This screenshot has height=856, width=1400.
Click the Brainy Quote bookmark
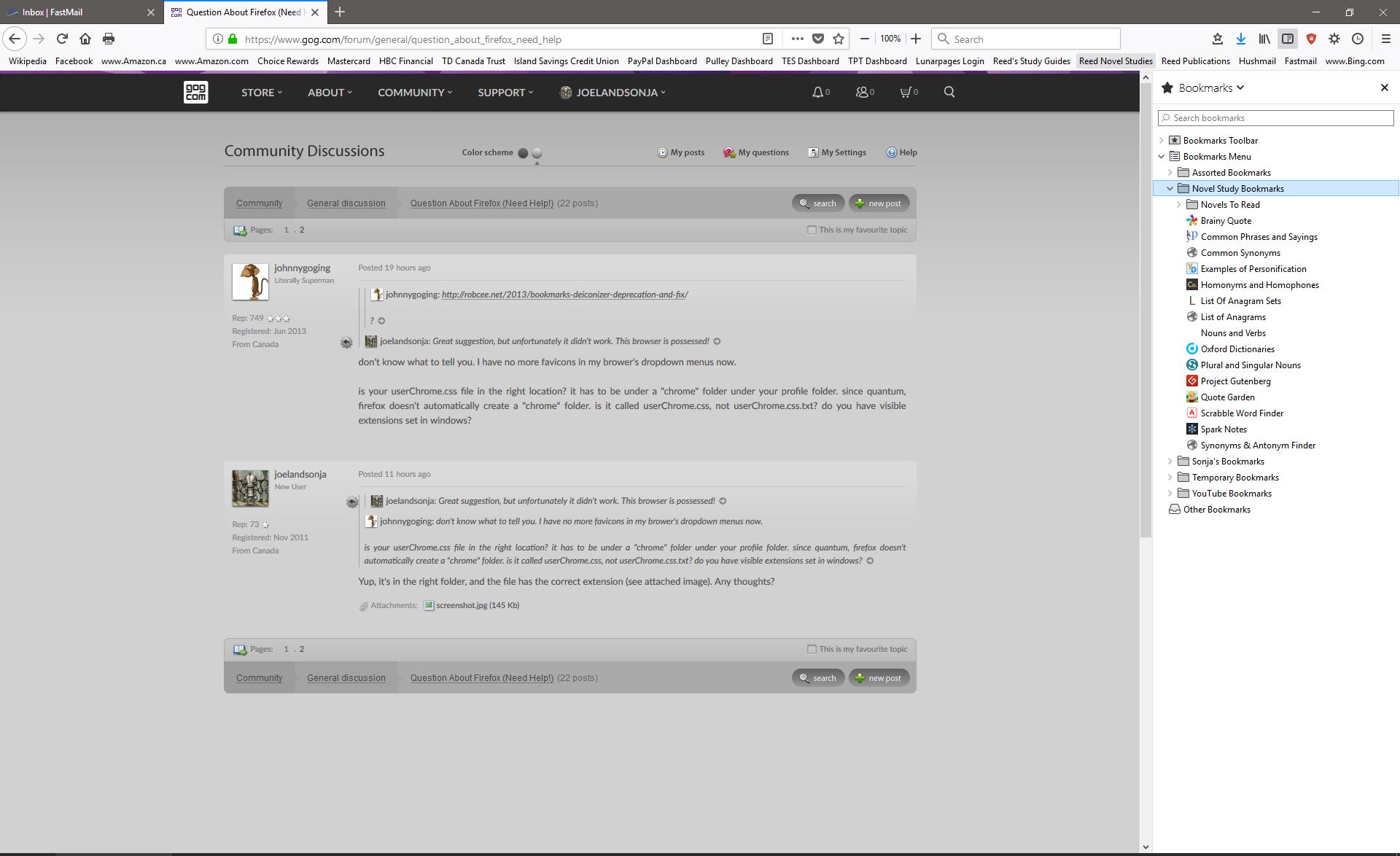pos(1226,220)
